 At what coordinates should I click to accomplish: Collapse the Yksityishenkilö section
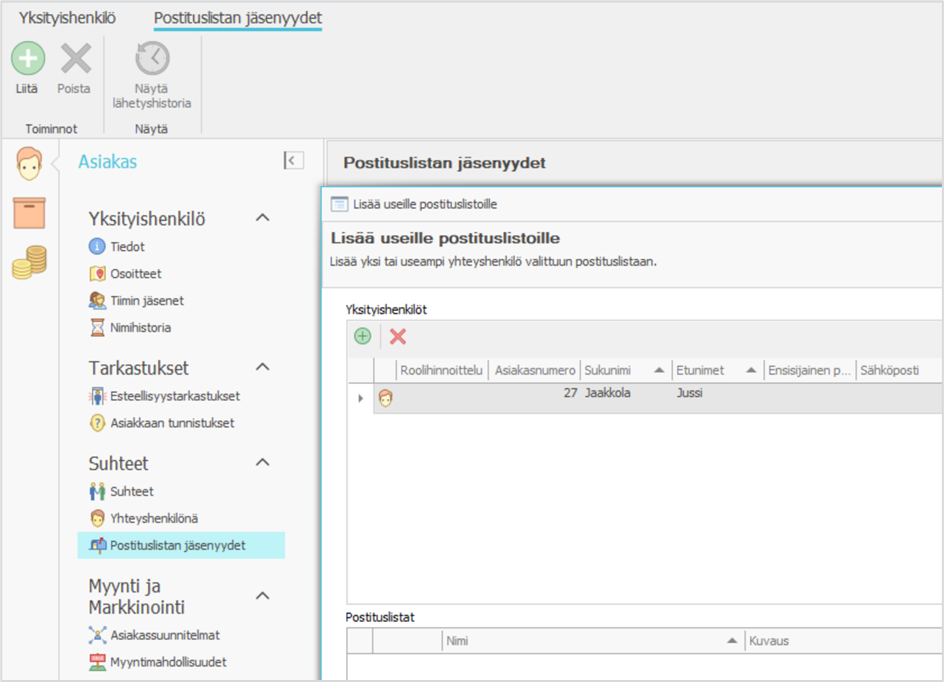263,218
